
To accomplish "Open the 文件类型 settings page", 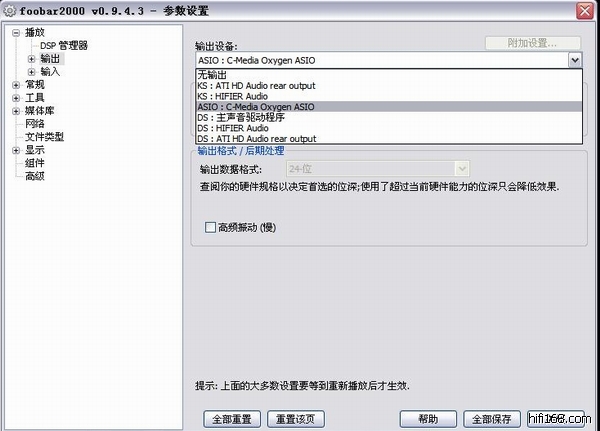I will coord(44,137).
